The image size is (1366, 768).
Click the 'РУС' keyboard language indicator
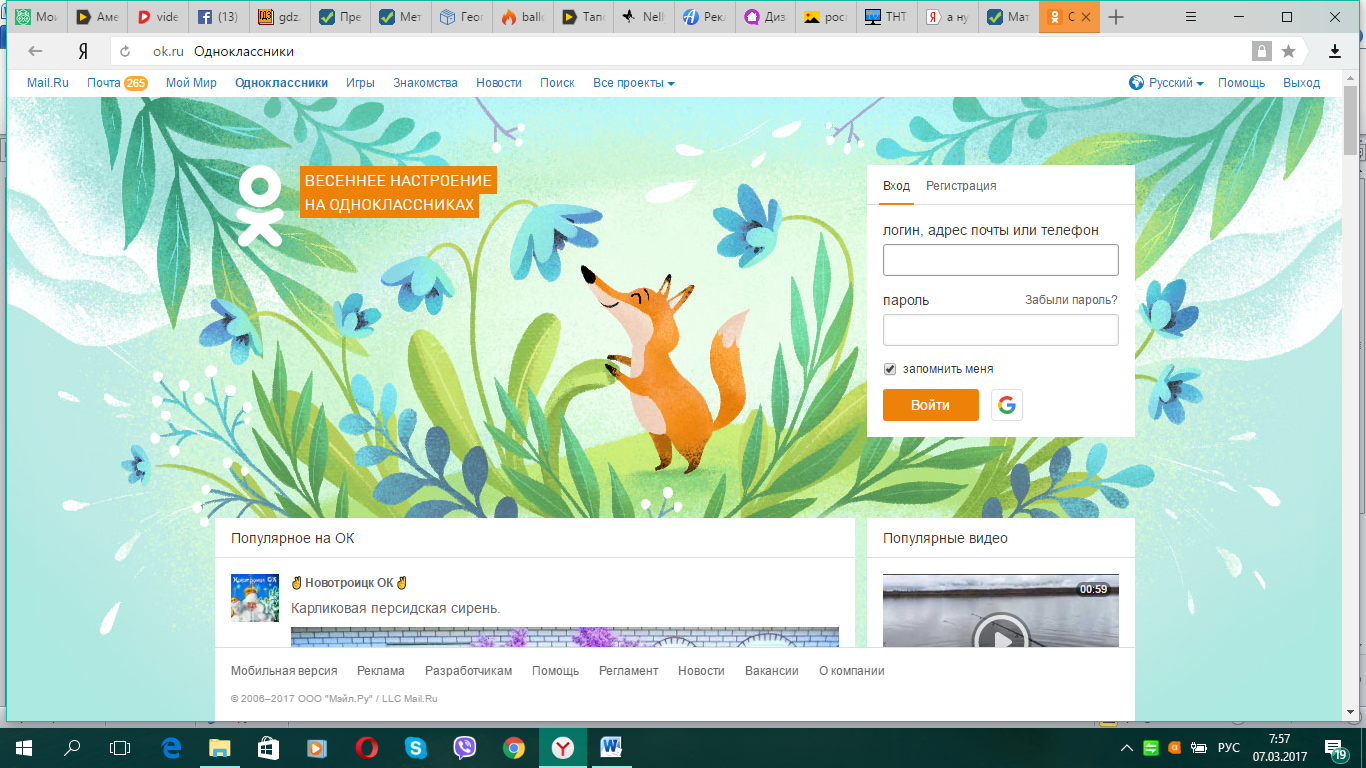[1229, 748]
